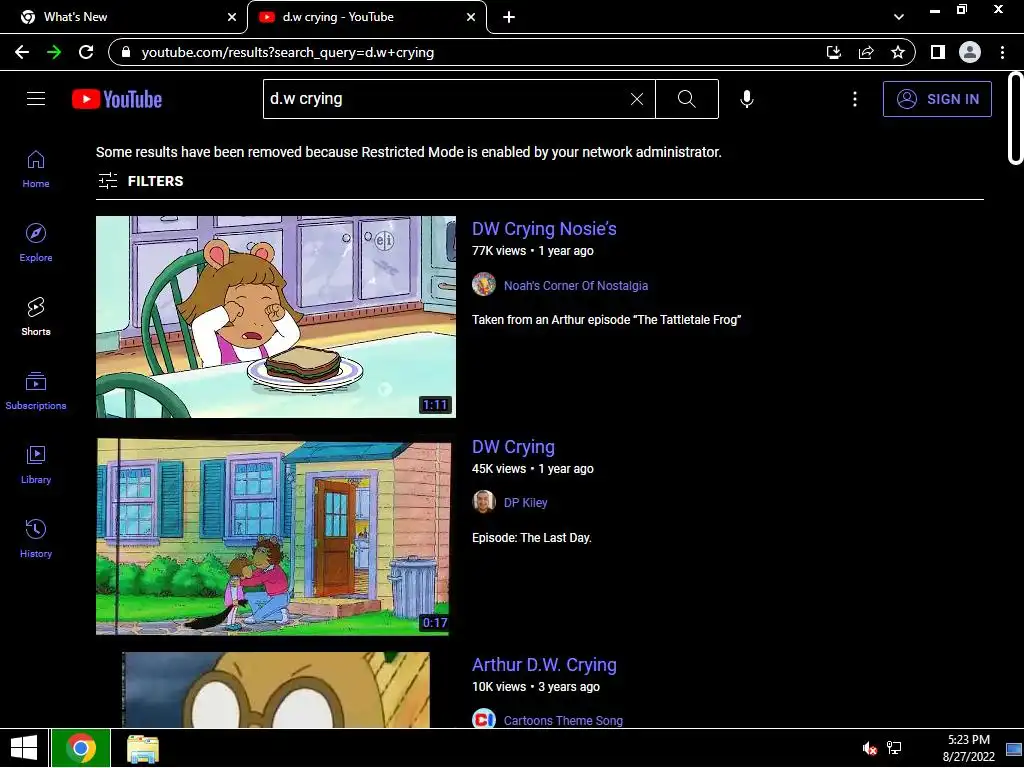Go to the YouTube logo homepage

coord(117,99)
